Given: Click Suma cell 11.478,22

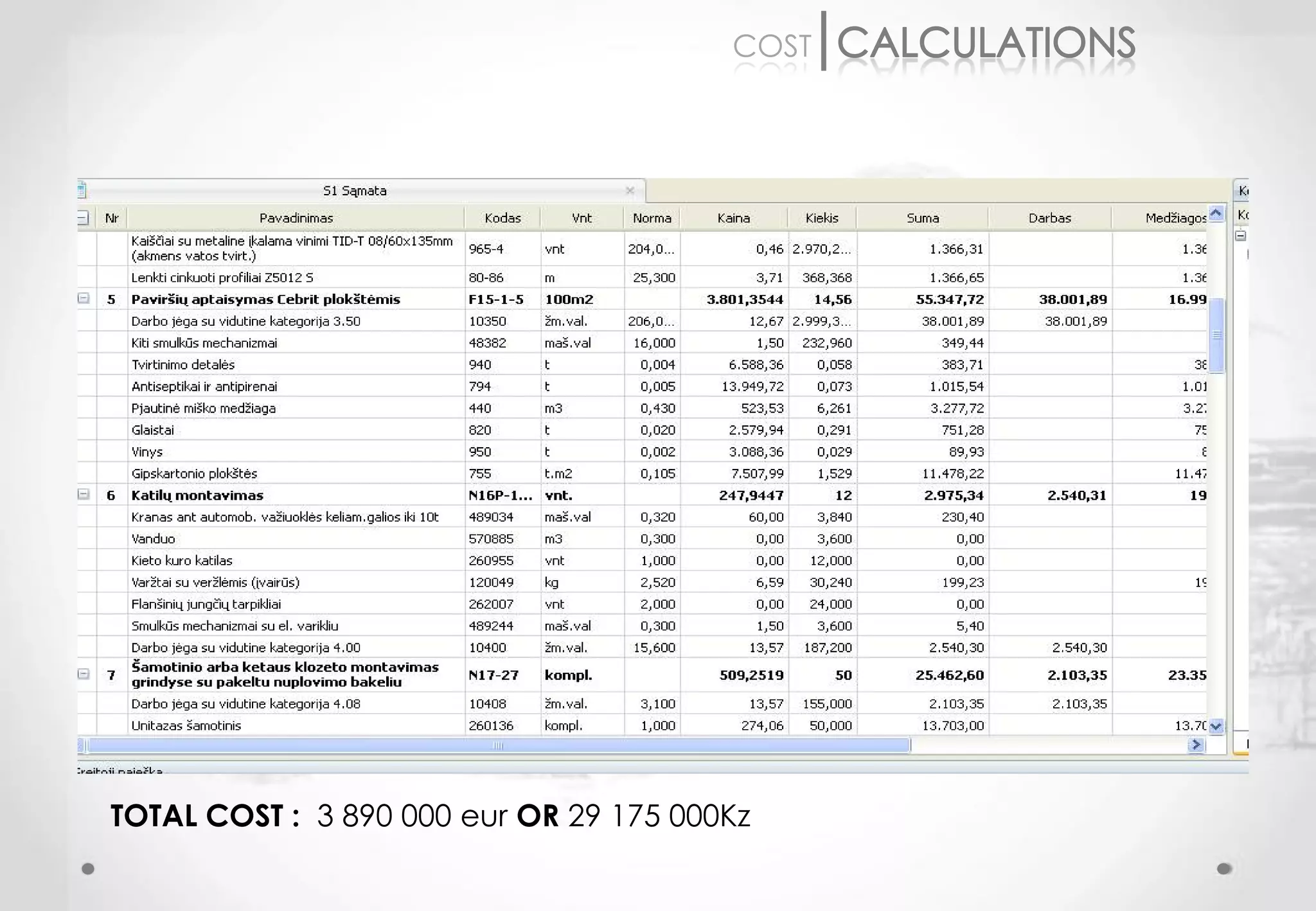Looking at the screenshot, I should pos(923,473).
